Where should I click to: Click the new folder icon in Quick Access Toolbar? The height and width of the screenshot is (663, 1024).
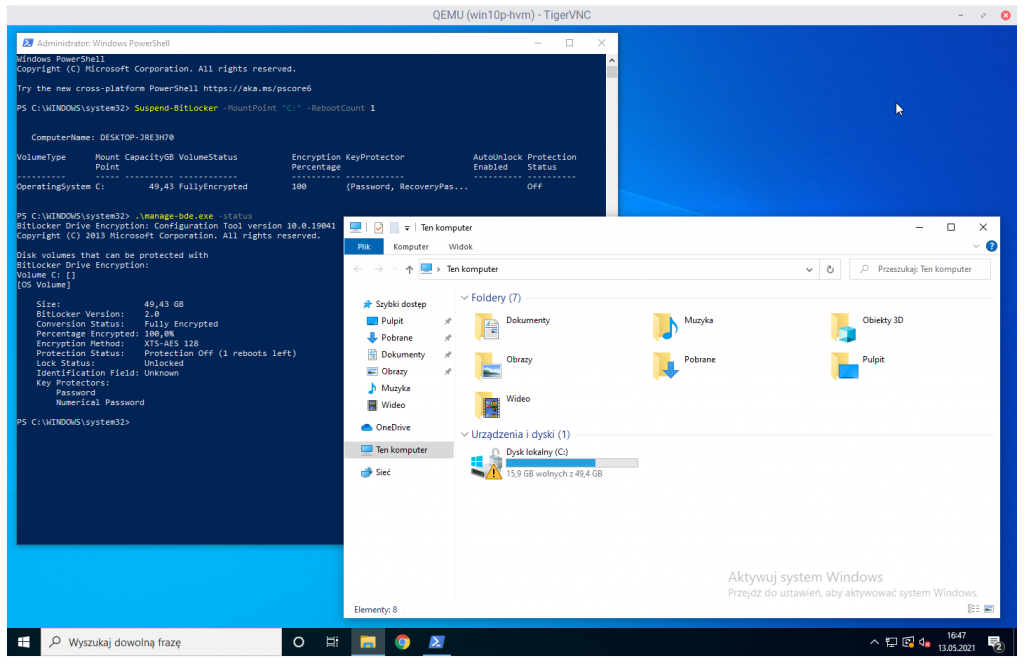pos(394,227)
